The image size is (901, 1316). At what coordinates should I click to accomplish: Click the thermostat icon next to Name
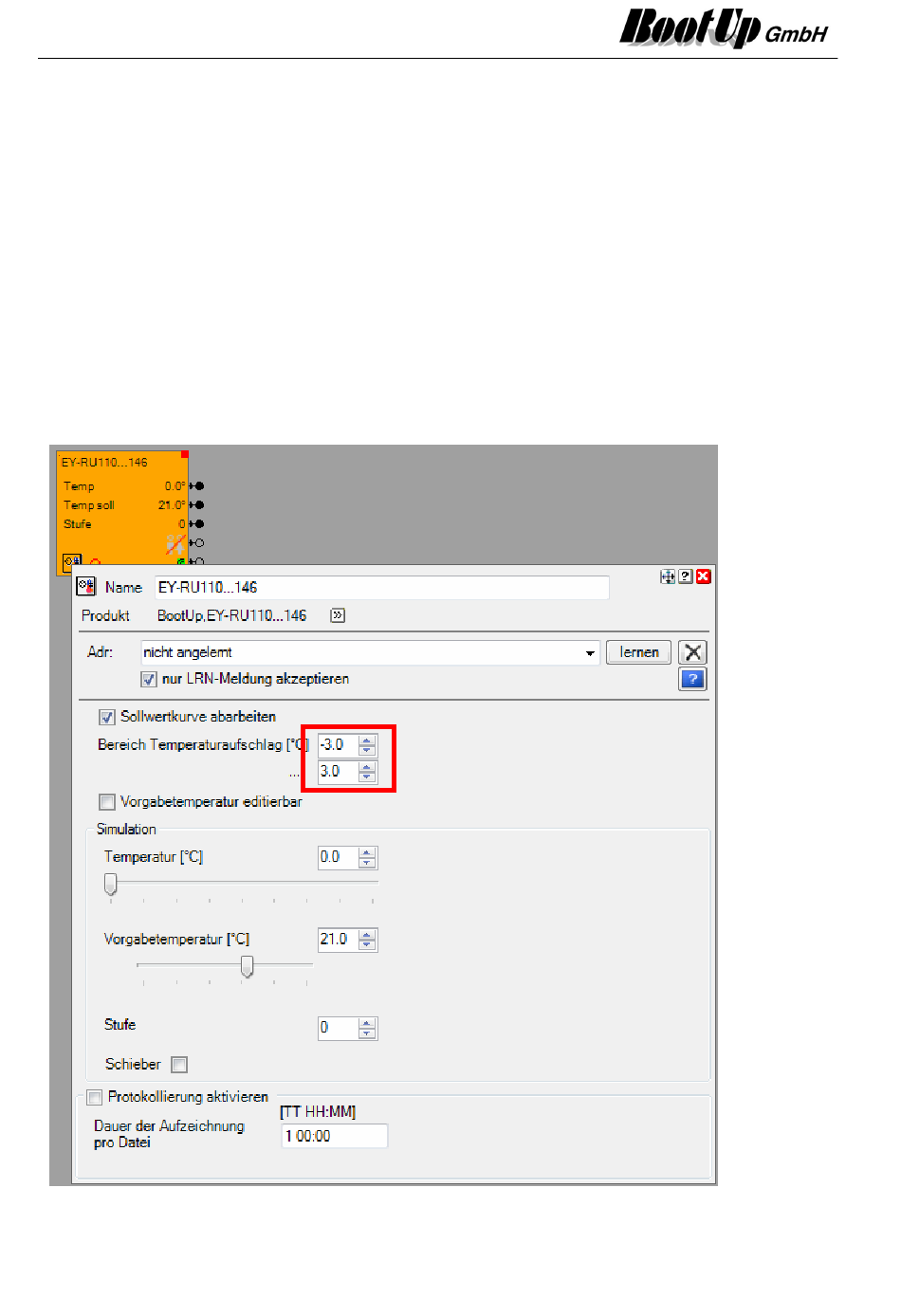click(x=86, y=587)
